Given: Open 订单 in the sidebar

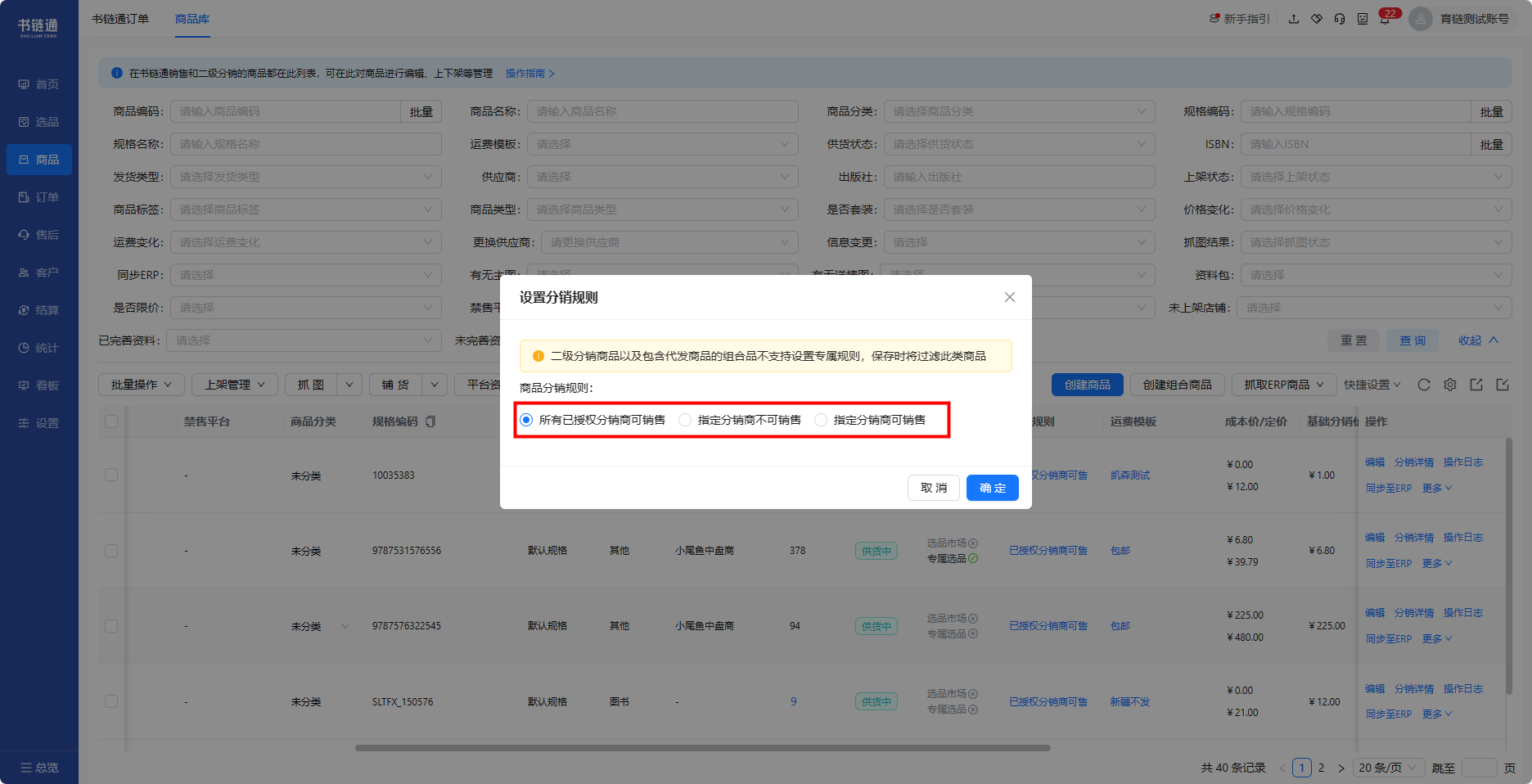Looking at the screenshot, I should 38,197.
